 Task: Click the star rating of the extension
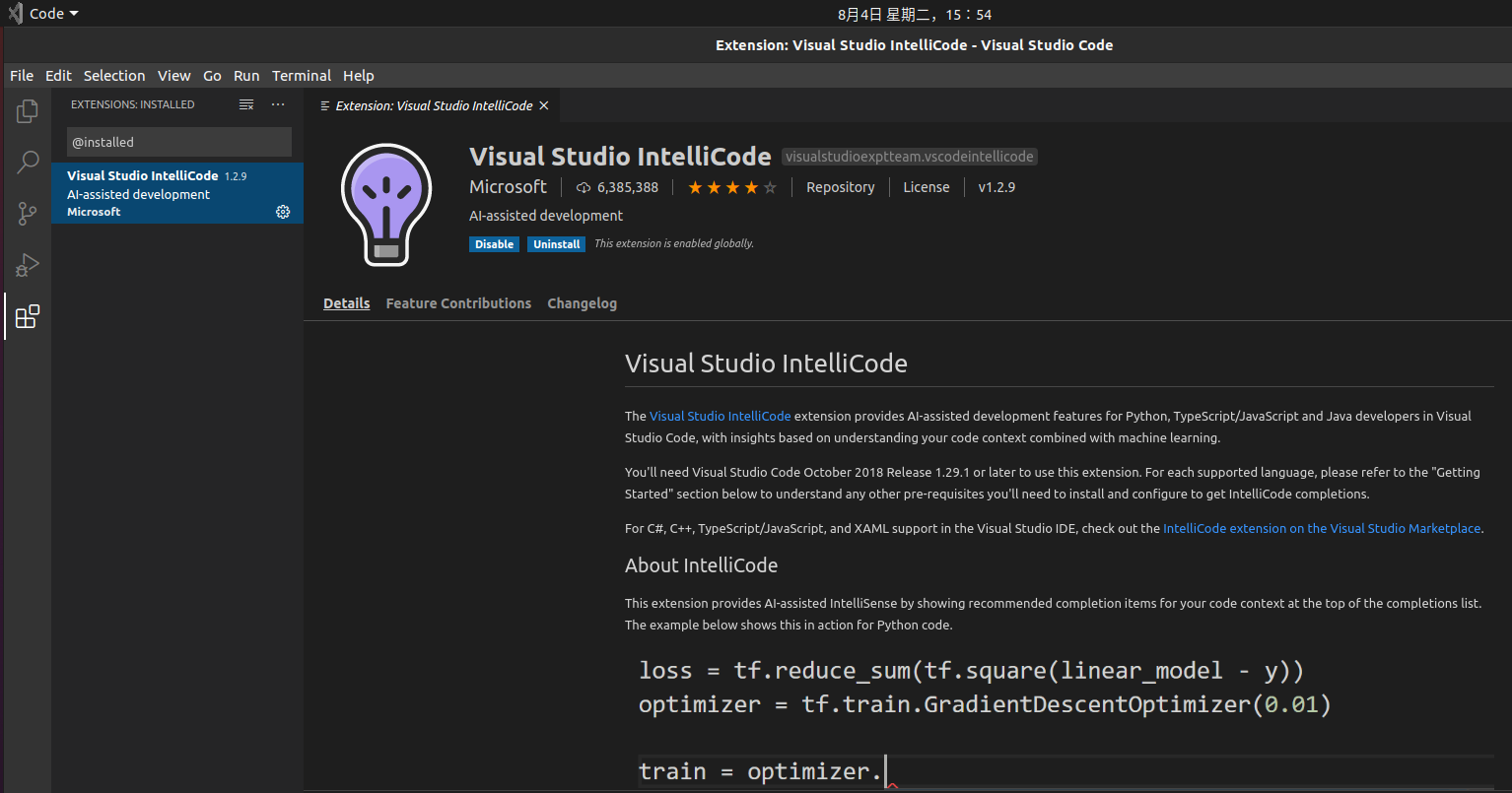click(732, 187)
